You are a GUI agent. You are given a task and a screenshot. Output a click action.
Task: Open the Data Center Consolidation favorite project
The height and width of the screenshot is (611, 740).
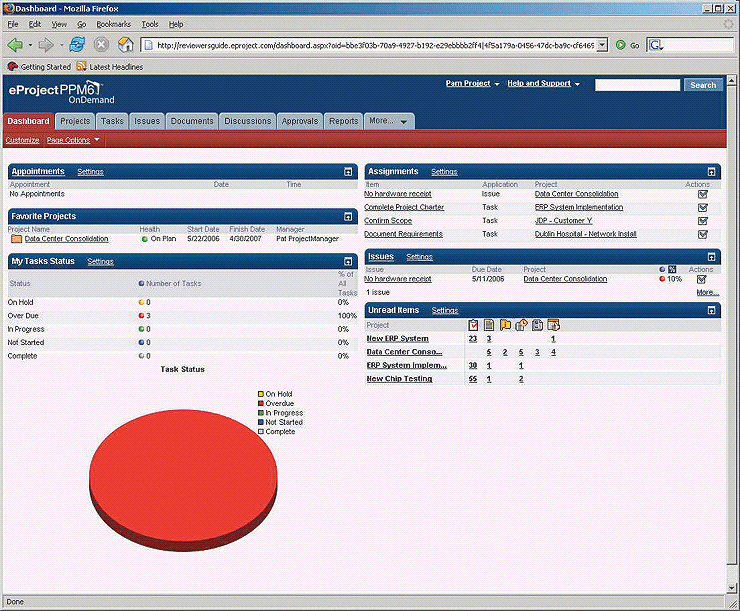tap(67, 239)
